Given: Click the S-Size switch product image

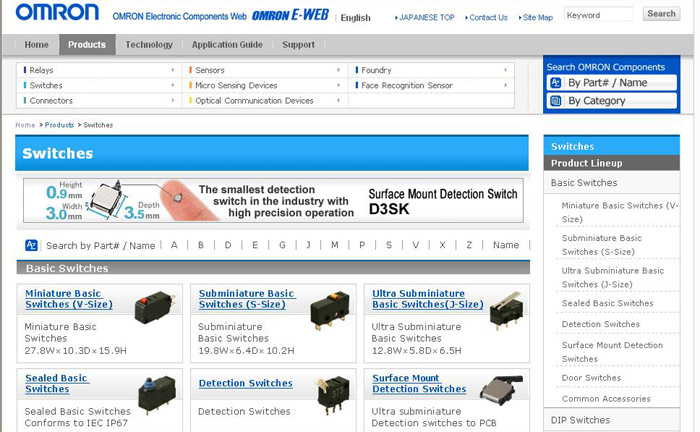Looking at the screenshot, I should click(329, 311).
